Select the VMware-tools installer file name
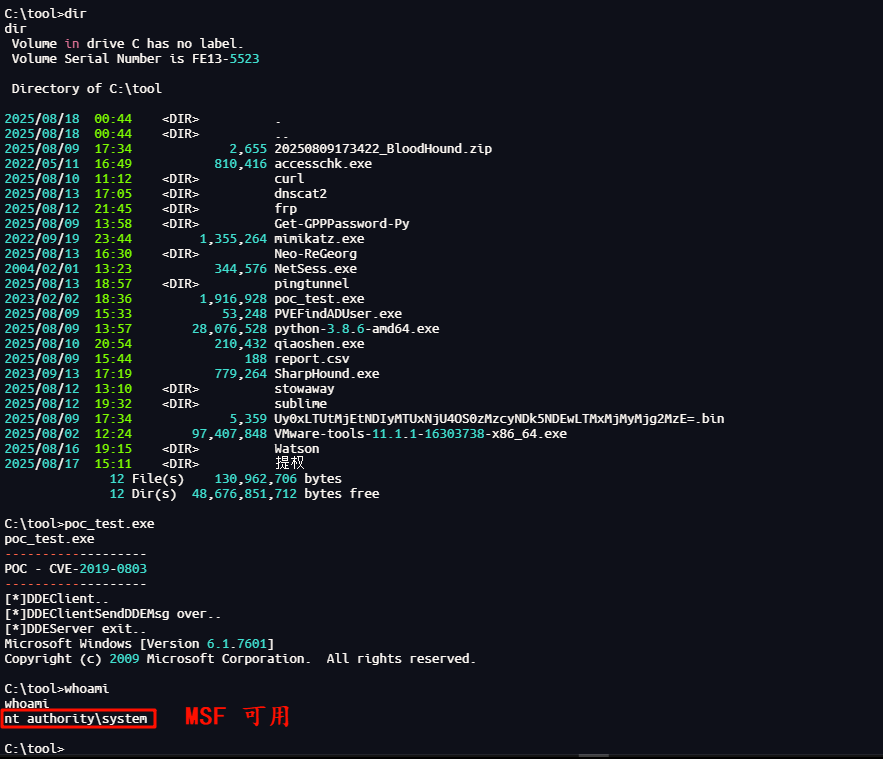This screenshot has height=759, width=883. [x=420, y=434]
